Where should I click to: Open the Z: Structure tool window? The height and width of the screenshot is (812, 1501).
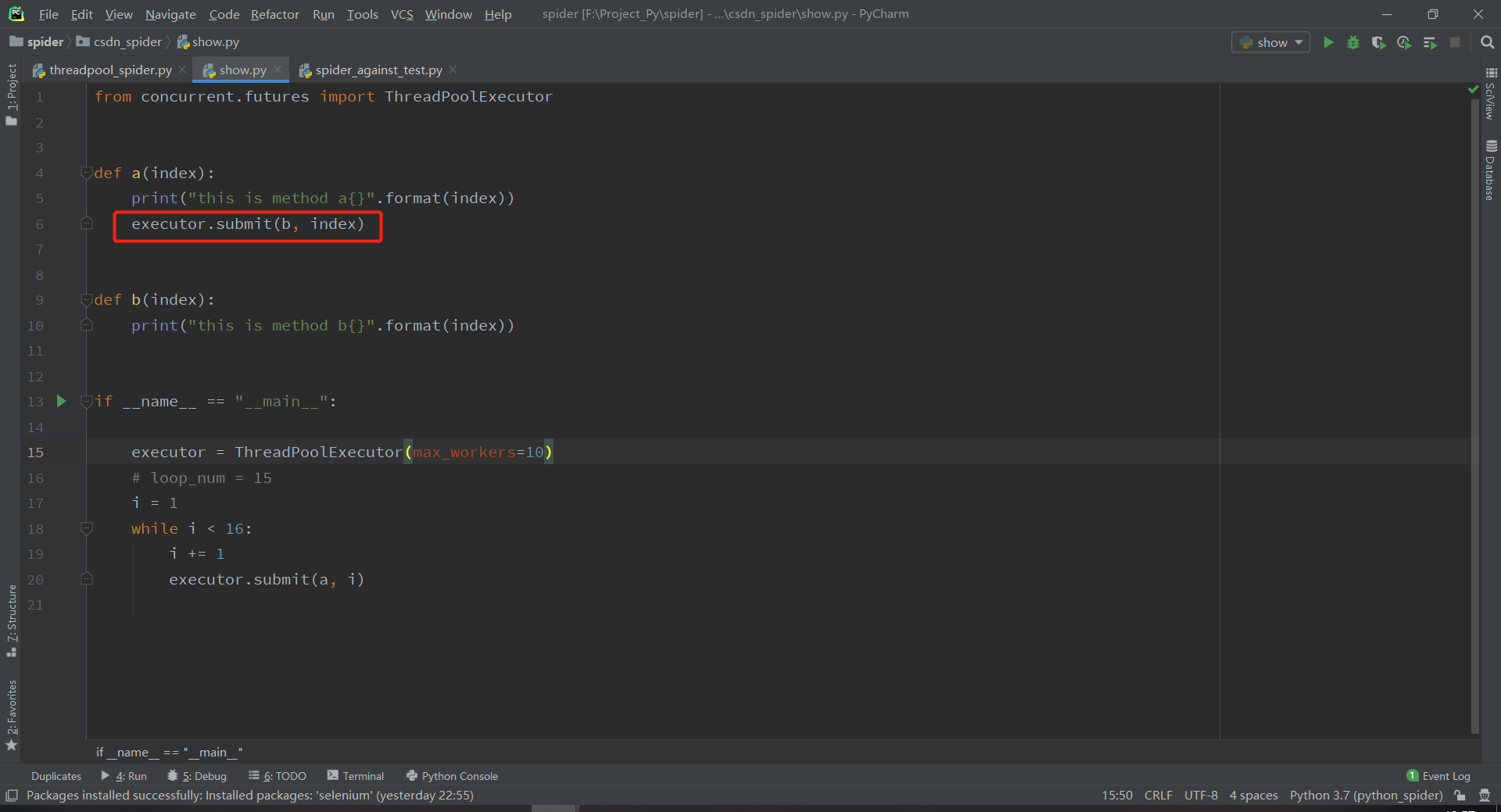tap(11, 621)
